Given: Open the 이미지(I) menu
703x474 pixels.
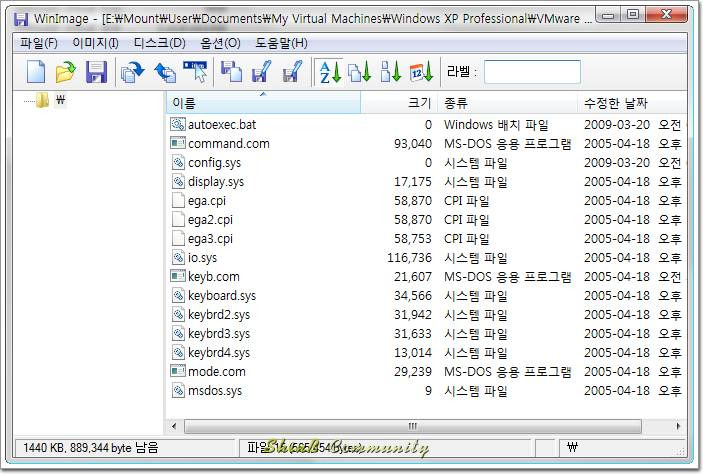Looking at the screenshot, I should pos(95,43).
